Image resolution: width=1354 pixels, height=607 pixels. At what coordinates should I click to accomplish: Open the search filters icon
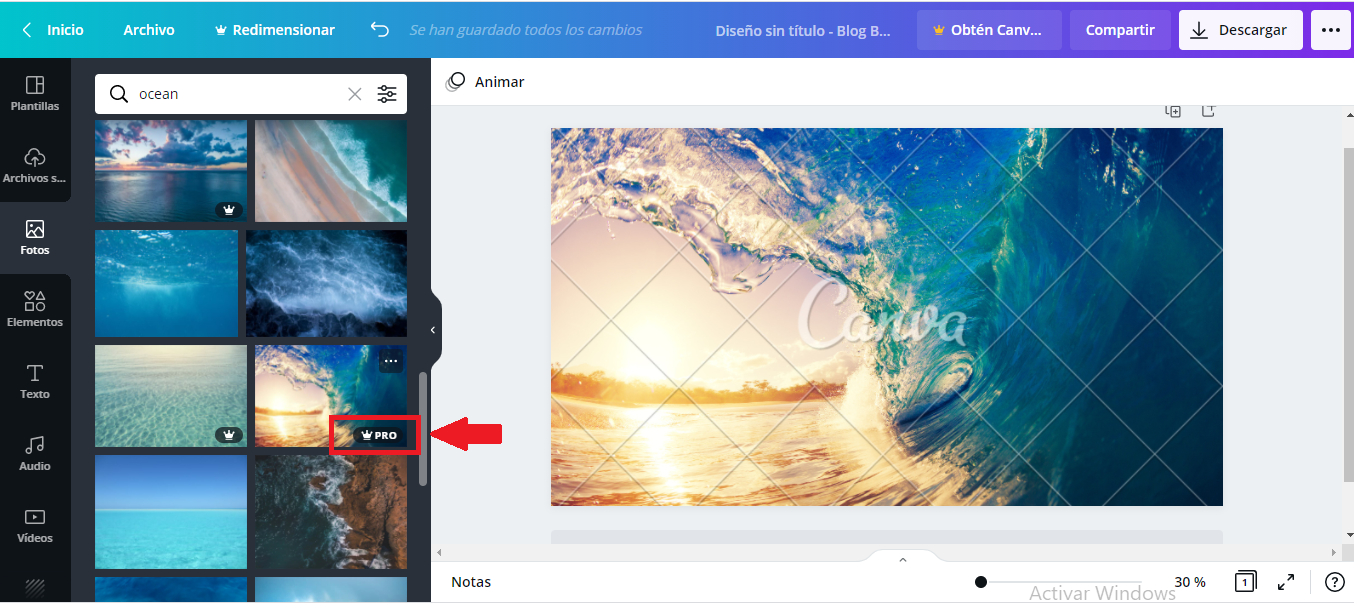[x=387, y=94]
